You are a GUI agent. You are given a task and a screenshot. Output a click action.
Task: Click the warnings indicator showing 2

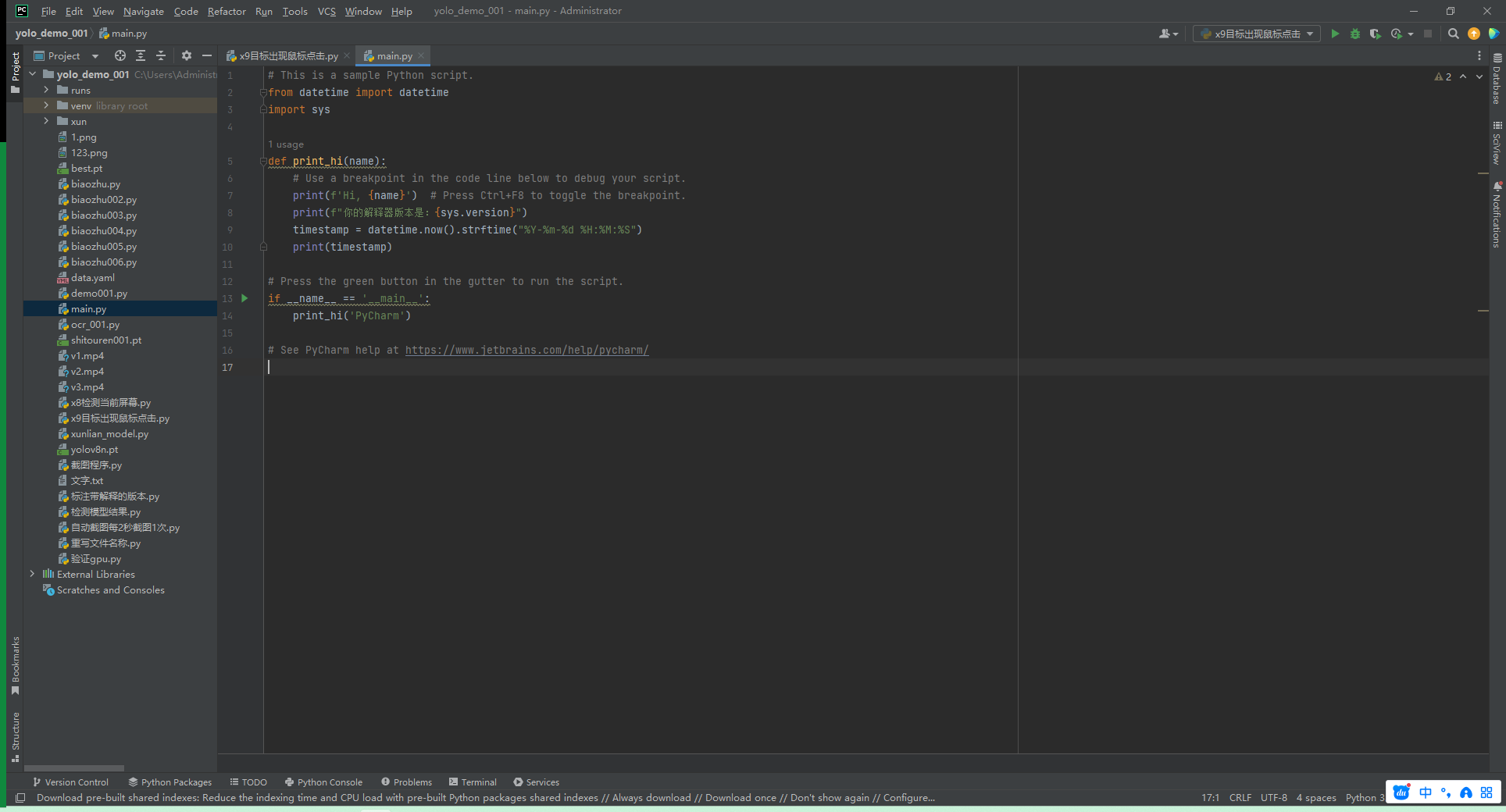[x=1443, y=77]
